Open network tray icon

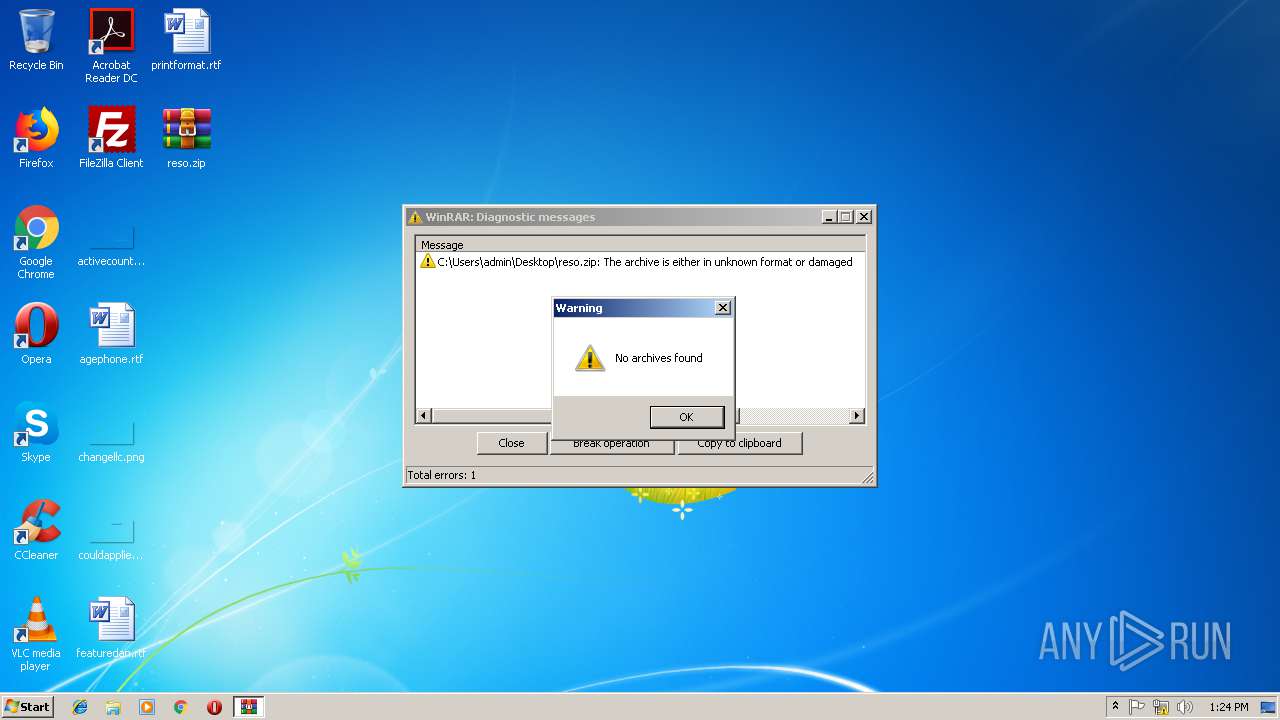pyautogui.click(x=1161, y=707)
